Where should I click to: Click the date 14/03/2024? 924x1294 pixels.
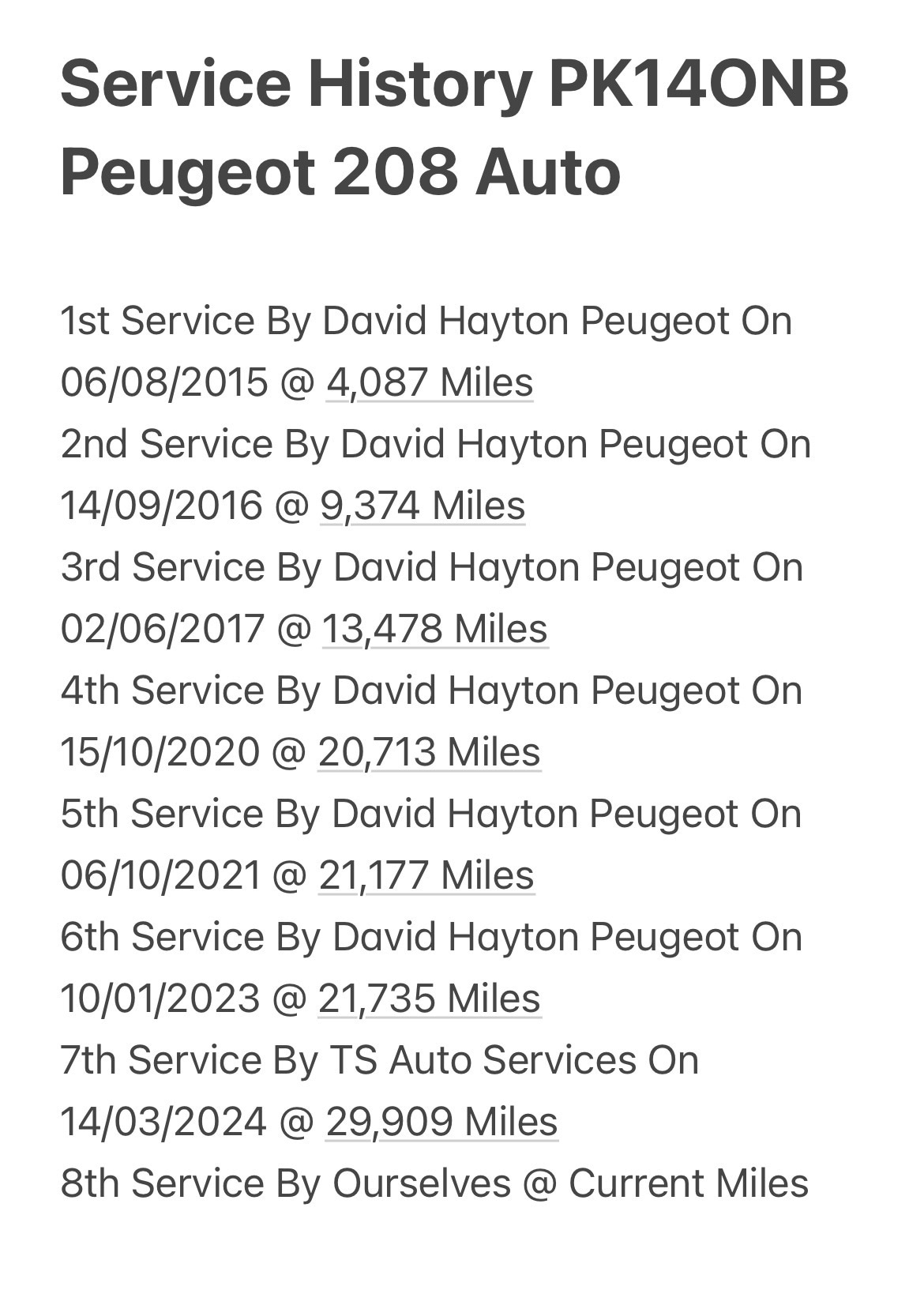point(163,1123)
